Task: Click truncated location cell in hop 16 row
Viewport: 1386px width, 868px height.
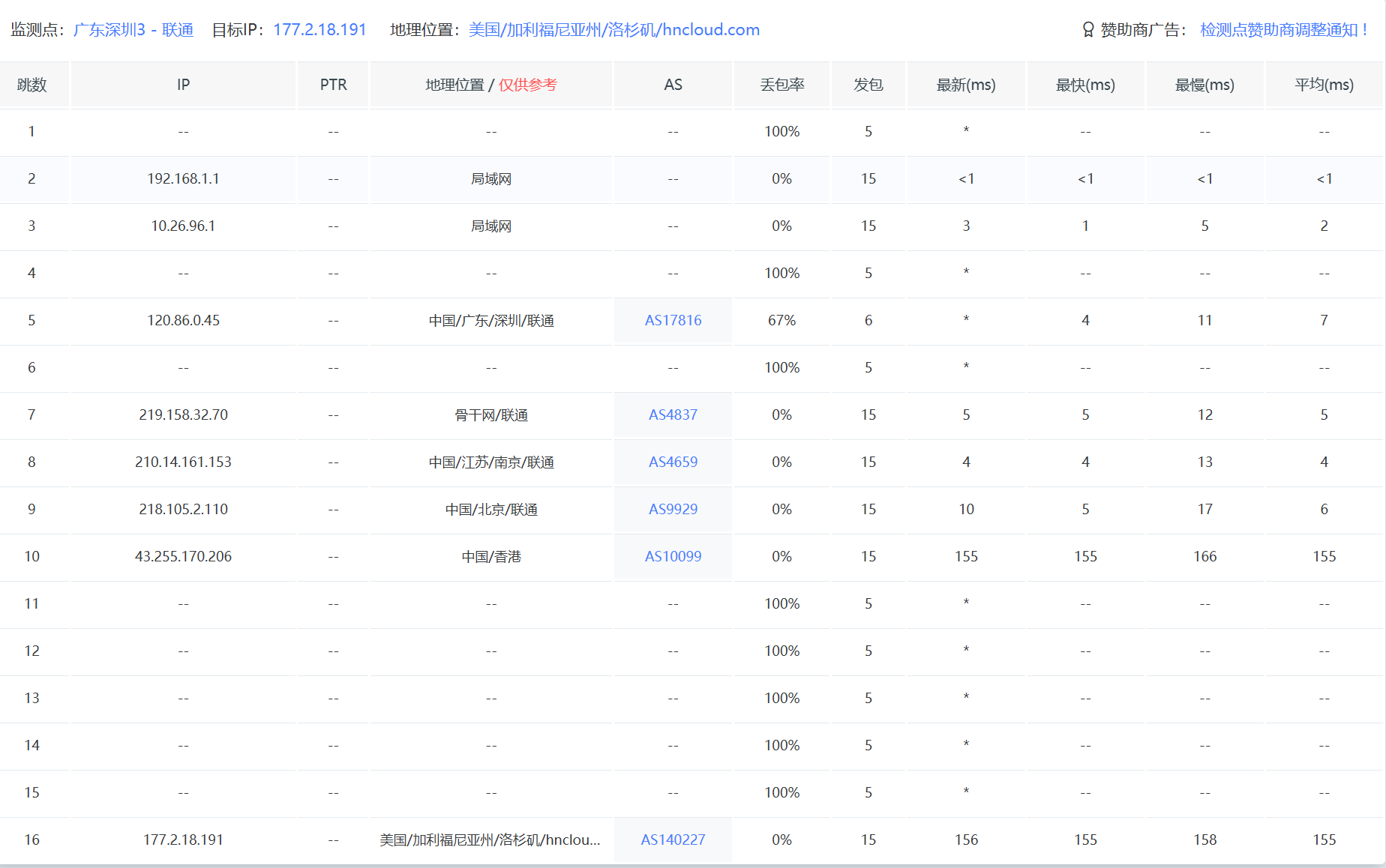Action: click(x=490, y=840)
